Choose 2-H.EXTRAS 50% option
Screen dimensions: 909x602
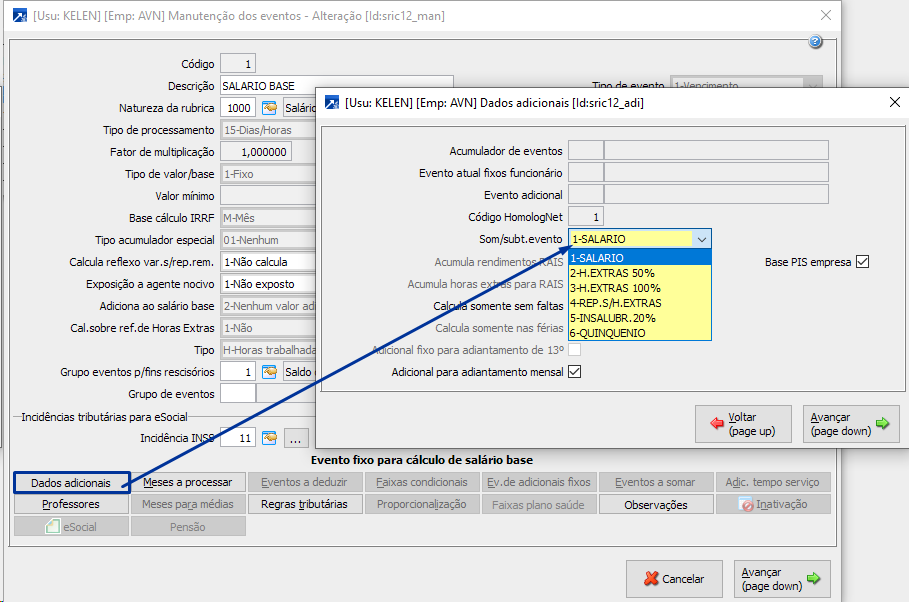tap(639, 273)
